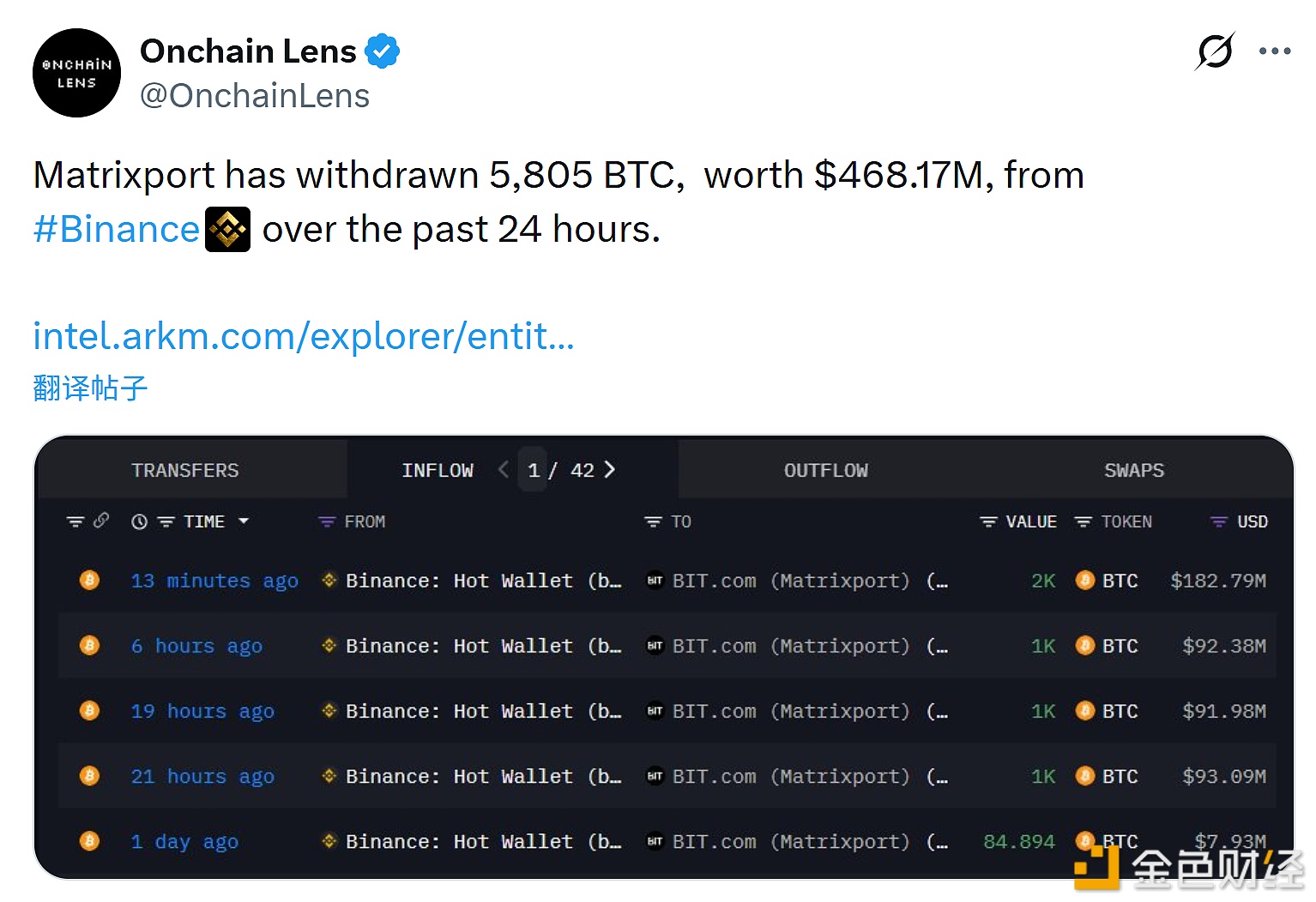Switch to the OUTFLOW tab
The height and width of the screenshot is (902, 1316).
point(825,469)
